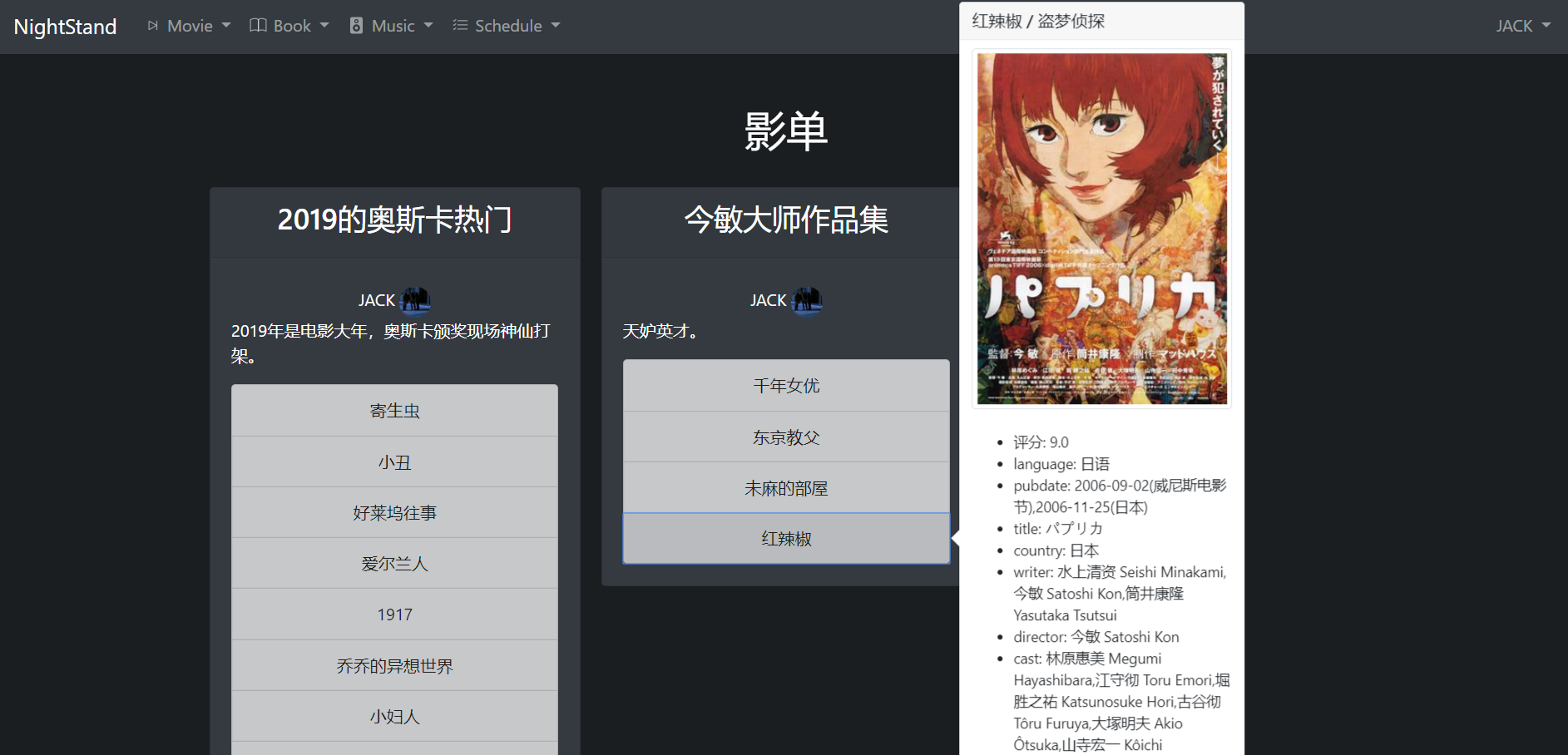Click the writer: 水上清资 entry

pos(1120,594)
